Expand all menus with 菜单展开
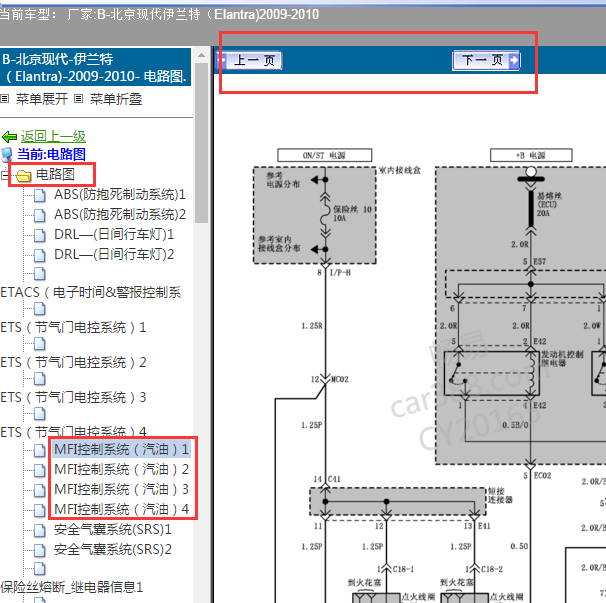The height and width of the screenshot is (603, 606). (x=42, y=99)
